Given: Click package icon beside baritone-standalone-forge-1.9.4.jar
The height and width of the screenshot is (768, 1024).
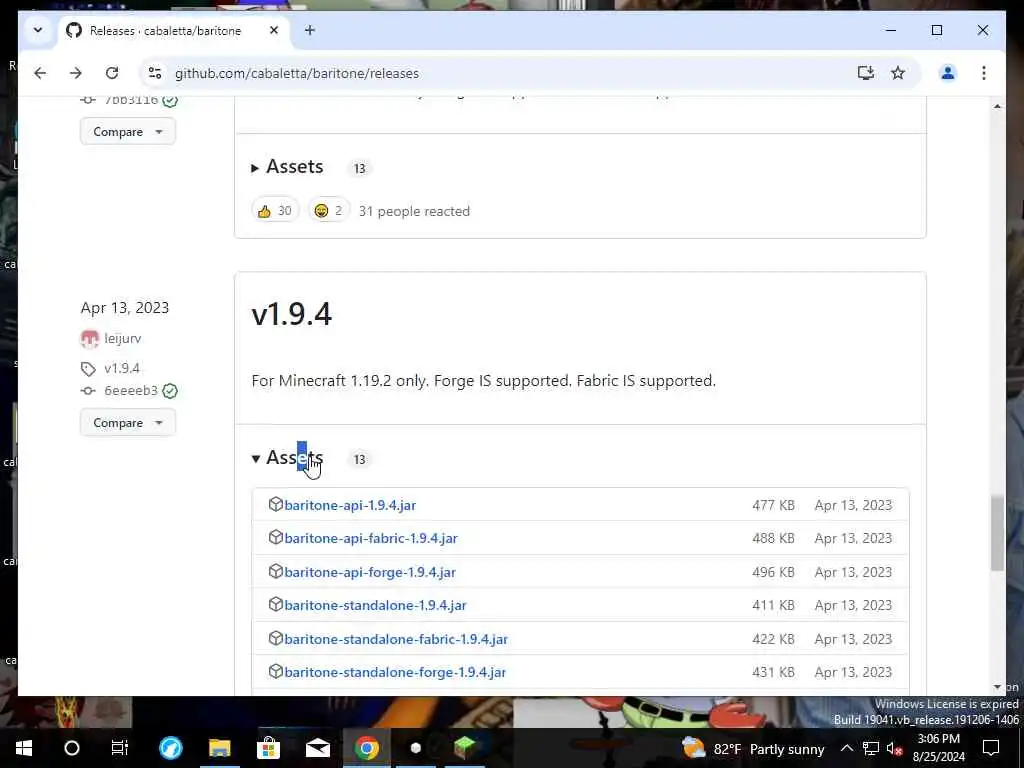Looking at the screenshot, I should [x=276, y=671].
